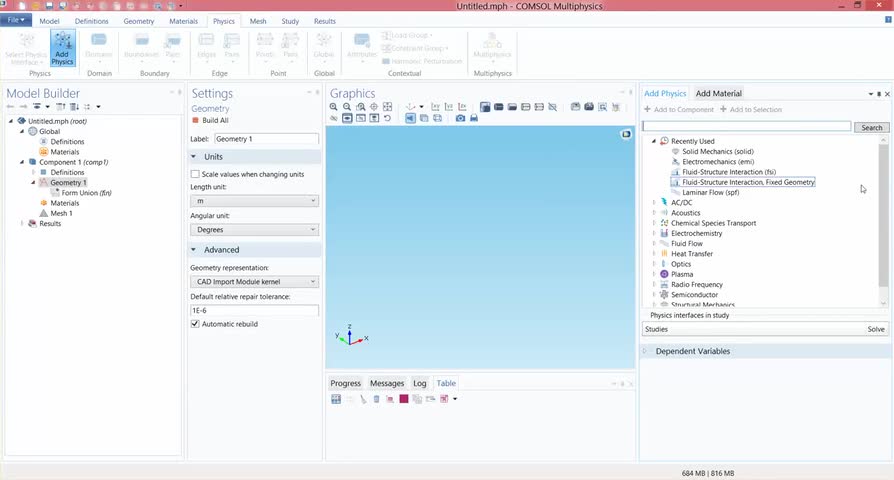This screenshot has width=894, height=480.
Task: Switch to the Messages tab
Action: tap(387, 383)
